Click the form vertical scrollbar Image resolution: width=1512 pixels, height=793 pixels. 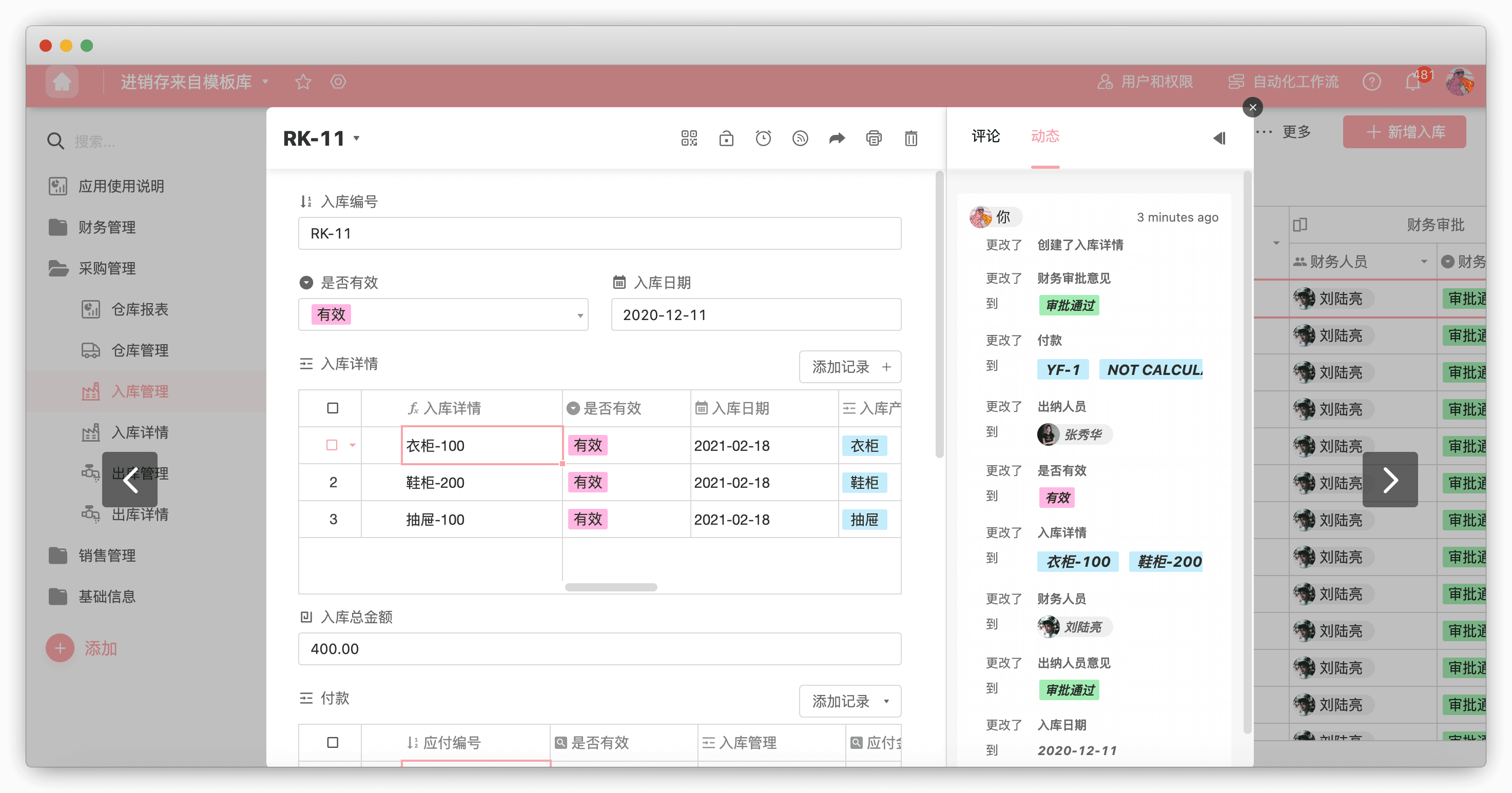pyautogui.click(x=939, y=314)
